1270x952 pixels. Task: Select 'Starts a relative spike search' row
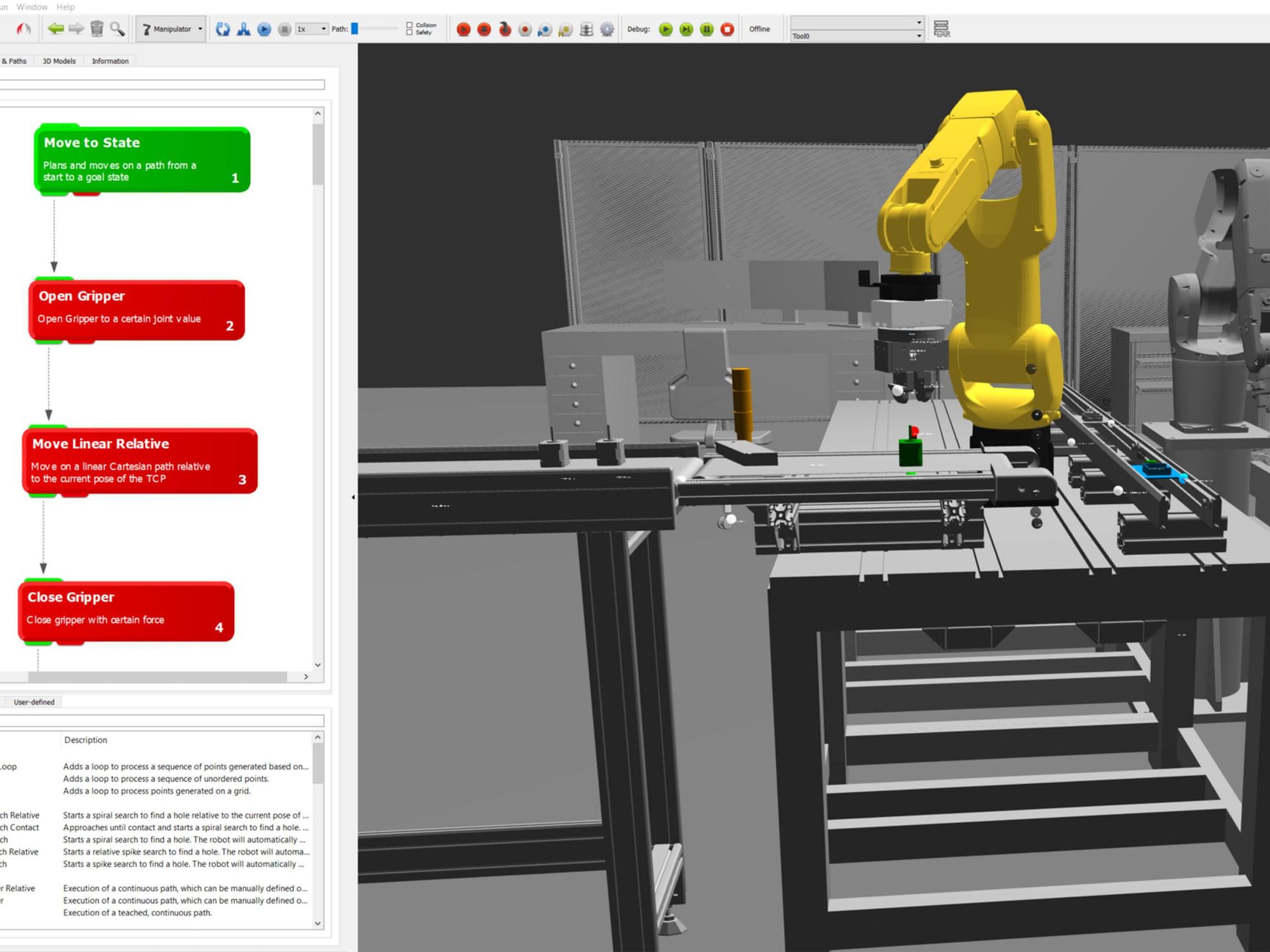[x=186, y=852]
